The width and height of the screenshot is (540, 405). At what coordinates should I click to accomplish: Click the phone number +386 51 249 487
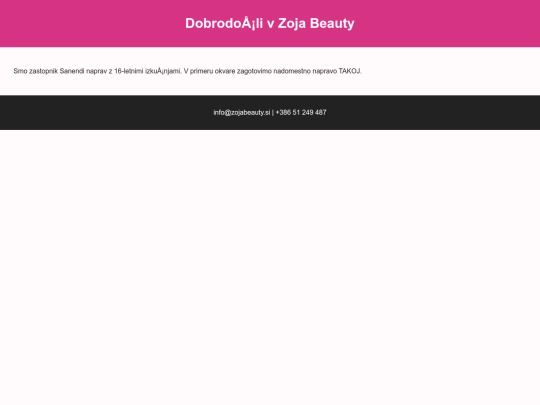(x=301, y=113)
